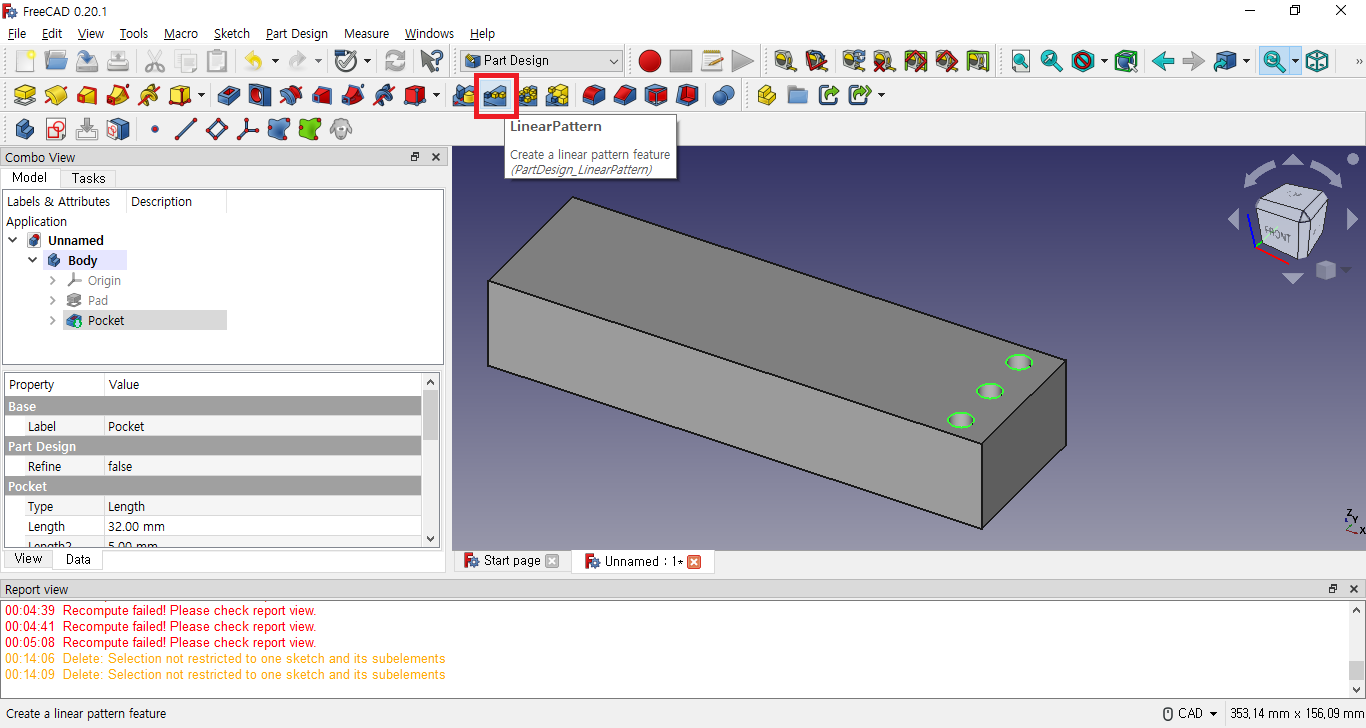The height and width of the screenshot is (728, 1366).
Task: Open the subtractive primitive dropdown arrow
Action: pos(437,96)
